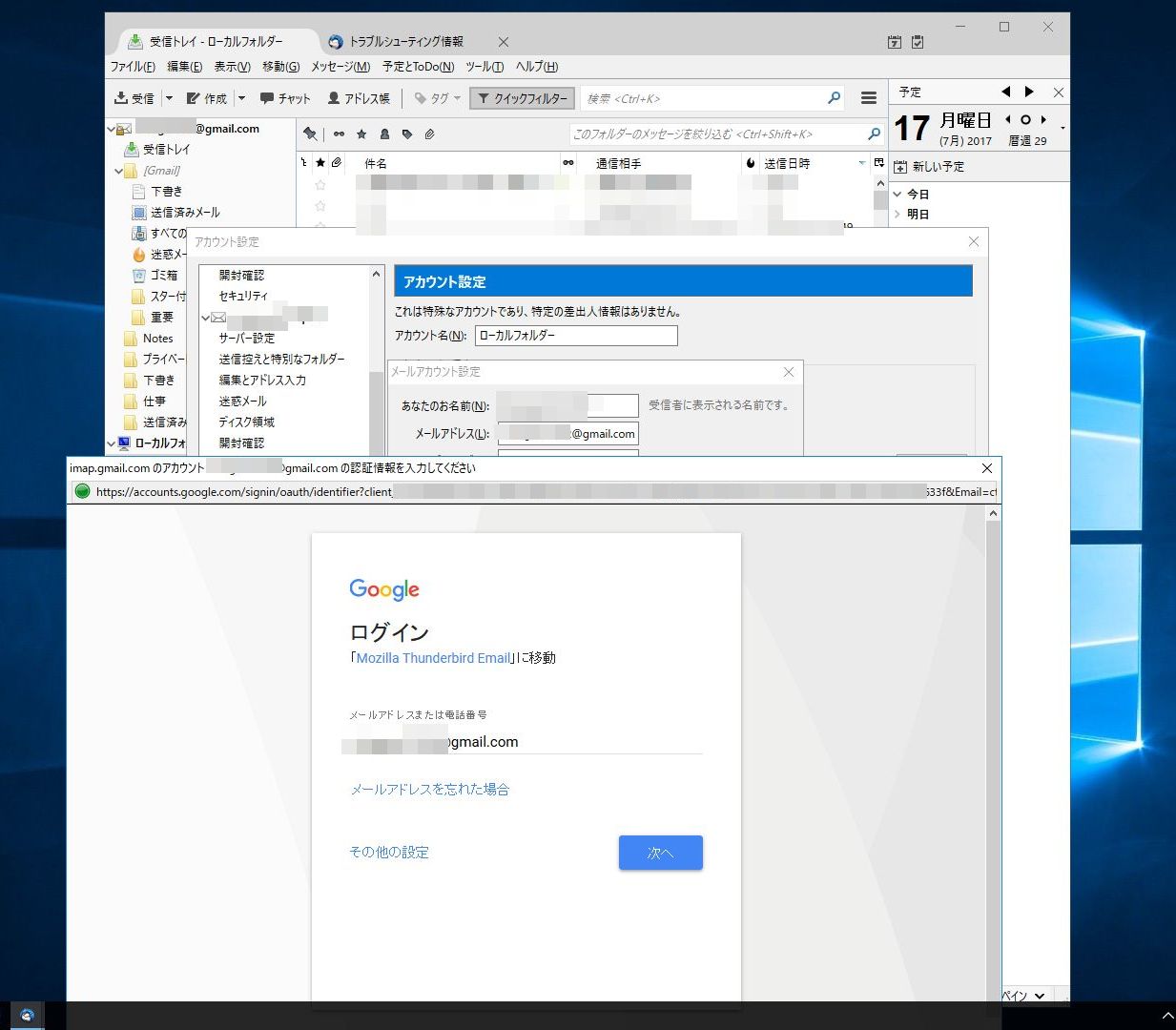1176x1030 pixels.
Task: Go to next day in the 予定 pane header
Action: tap(1029, 92)
